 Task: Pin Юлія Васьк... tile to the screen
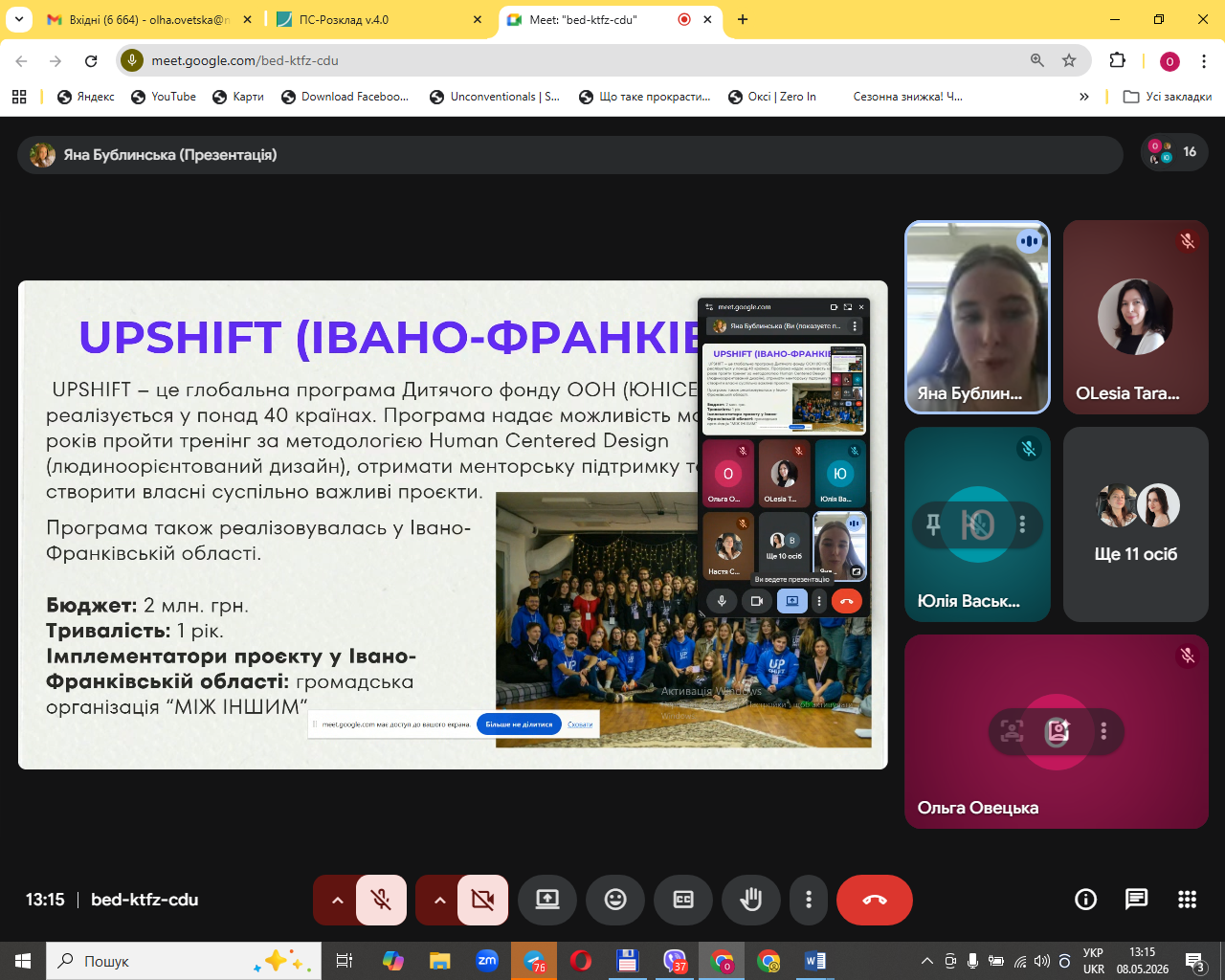tap(933, 524)
